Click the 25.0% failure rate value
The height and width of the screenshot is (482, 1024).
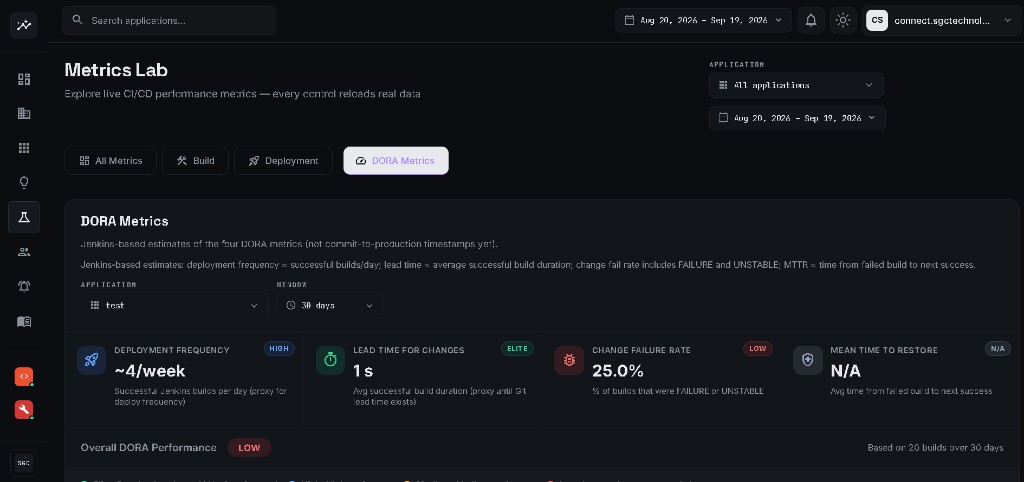[x=618, y=371]
